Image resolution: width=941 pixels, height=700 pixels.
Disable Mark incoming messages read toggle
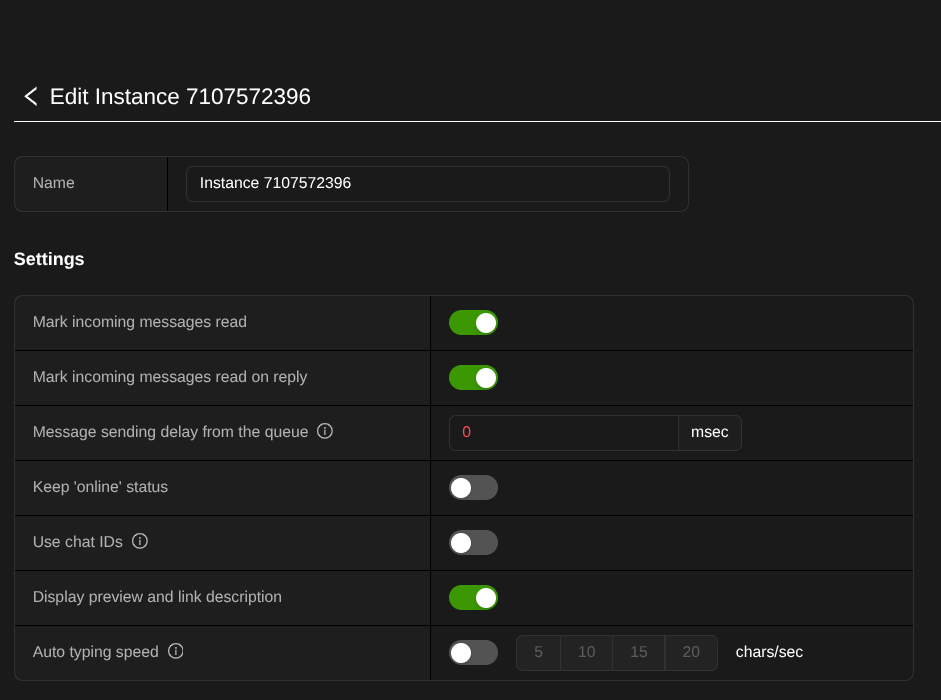click(x=474, y=323)
